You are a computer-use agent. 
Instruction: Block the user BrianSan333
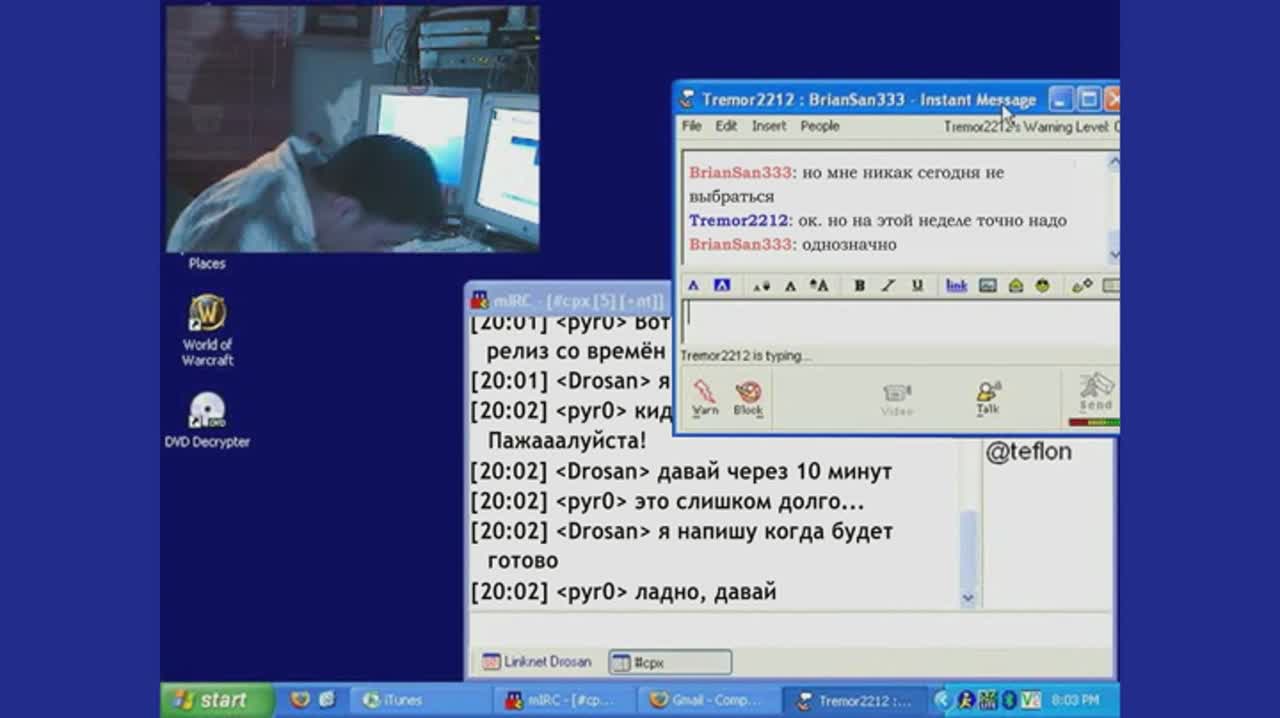coord(748,396)
